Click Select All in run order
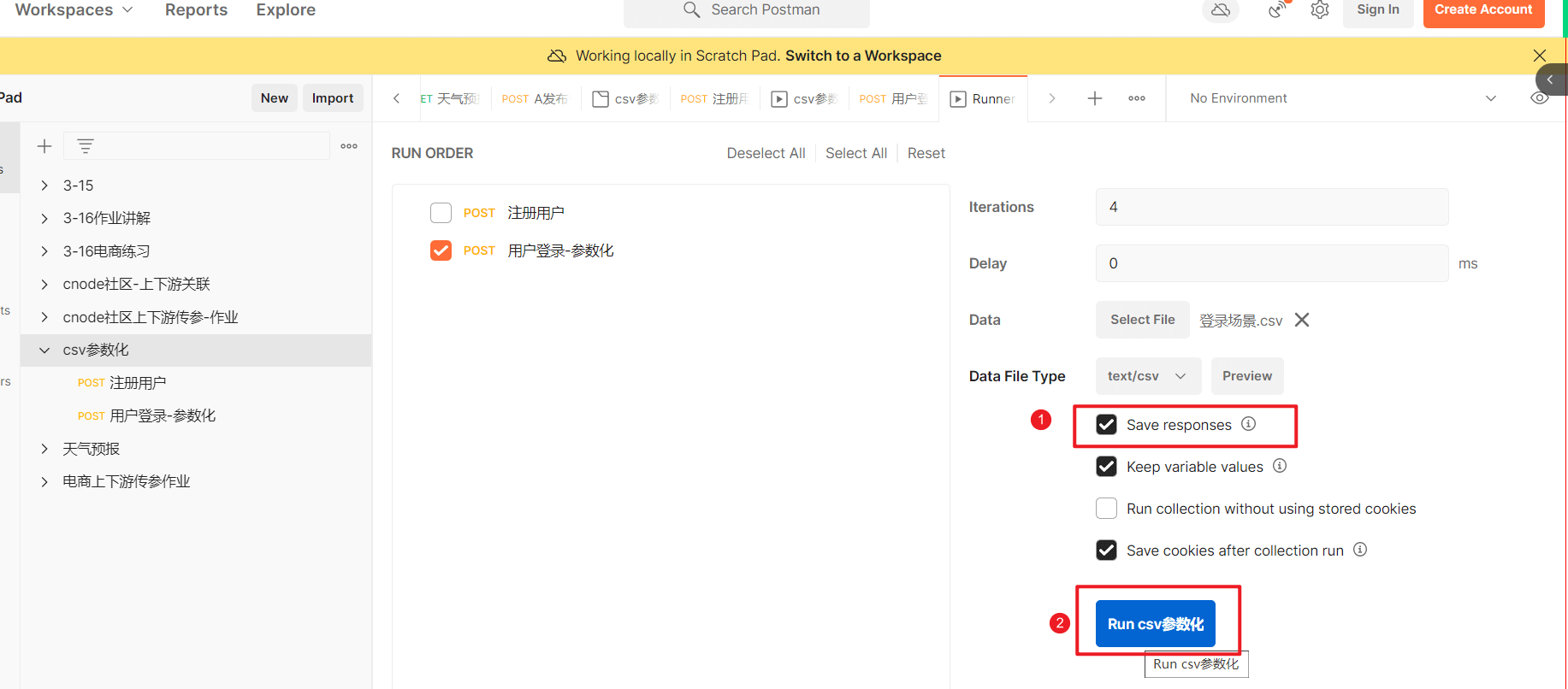Screen dimensions: 1568x689 pyautogui.click(x=856, y=153)
